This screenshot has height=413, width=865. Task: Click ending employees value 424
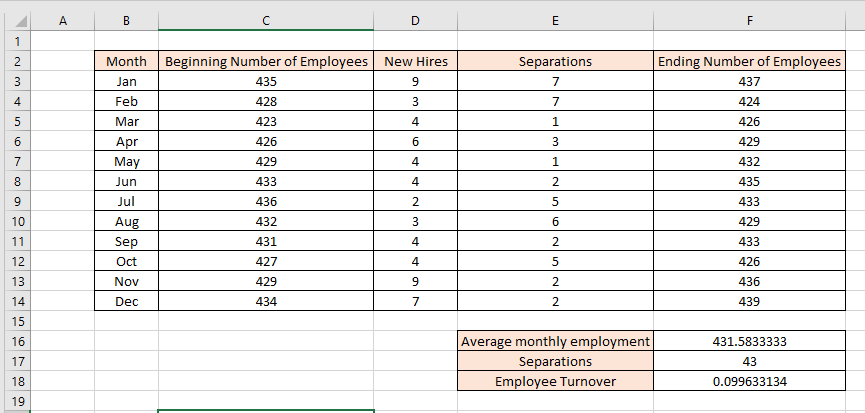[749, 101]
